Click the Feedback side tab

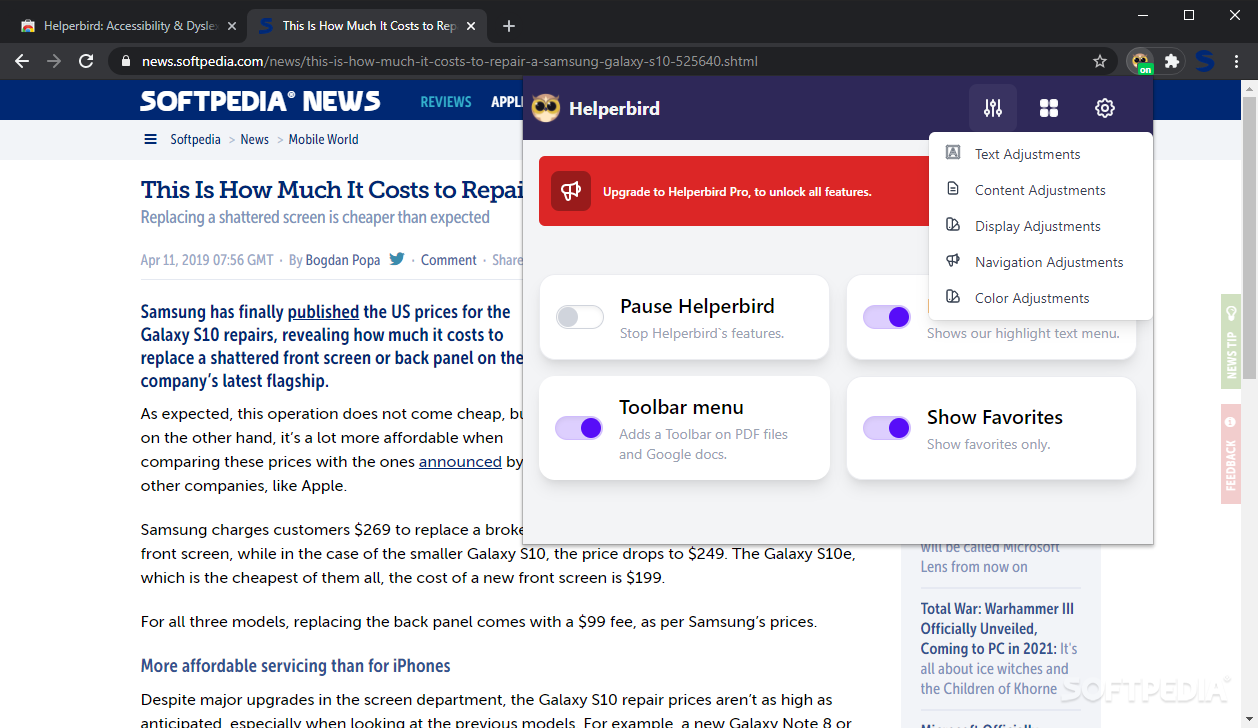(x=1231, y=455)
